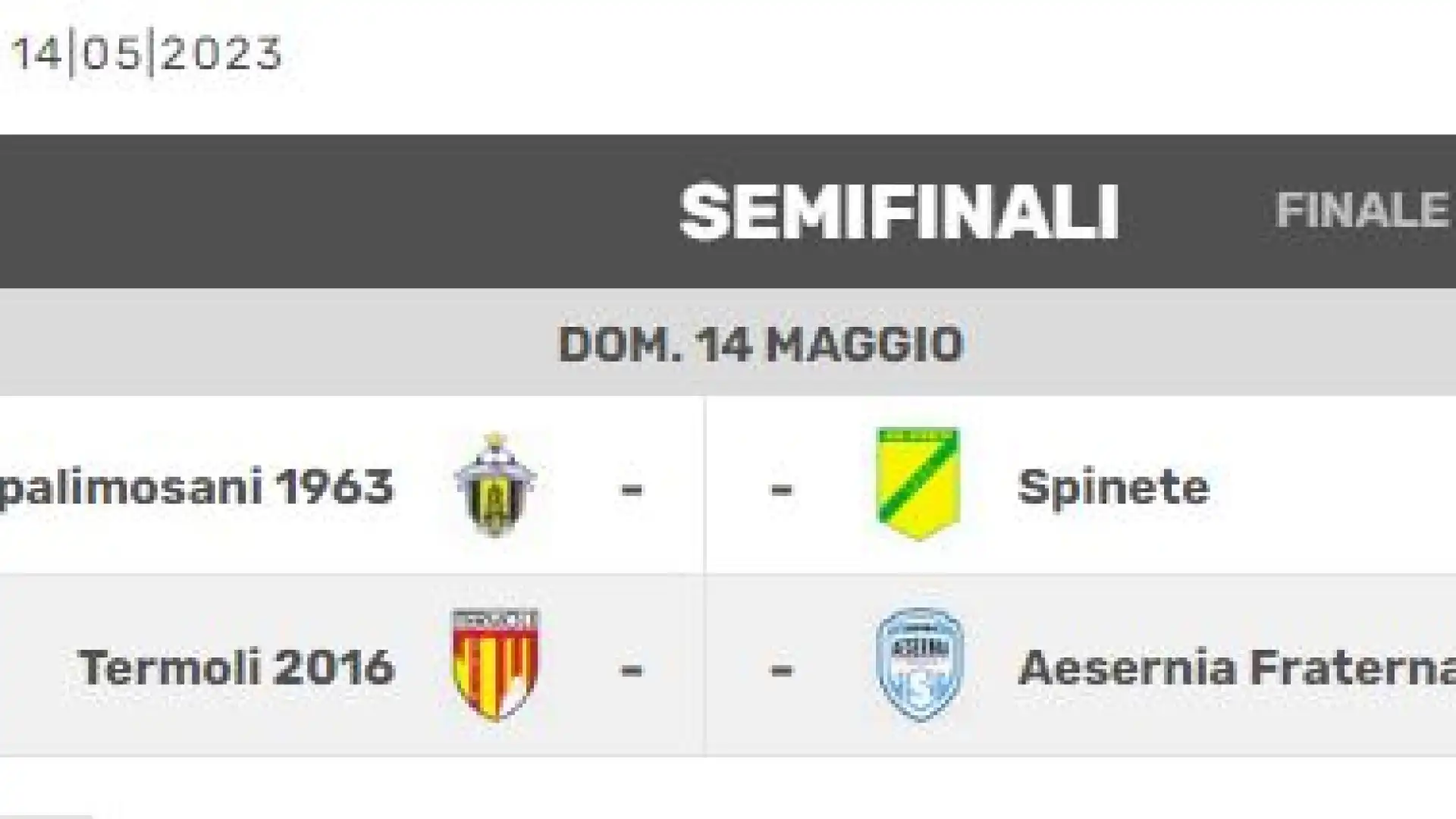Viewport: 1456px width, 819px height.
Task: Click the Spinete green-yellow shield logo
Action: point(918,484)
